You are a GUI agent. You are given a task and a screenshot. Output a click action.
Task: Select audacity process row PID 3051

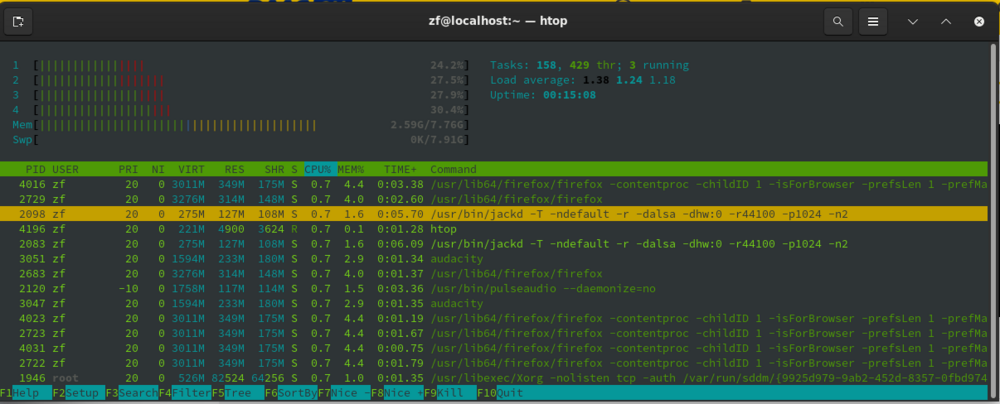click(496, 258)
